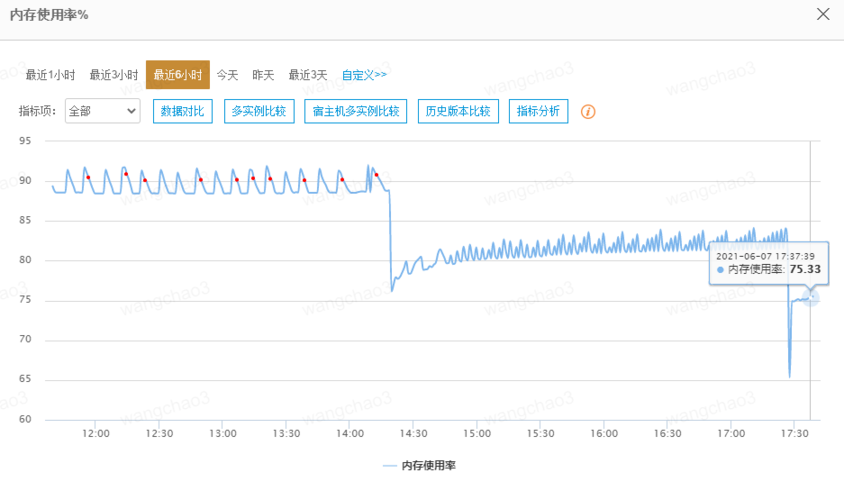
Task: Switch to 今天 time range
Action: pos(227,75)
